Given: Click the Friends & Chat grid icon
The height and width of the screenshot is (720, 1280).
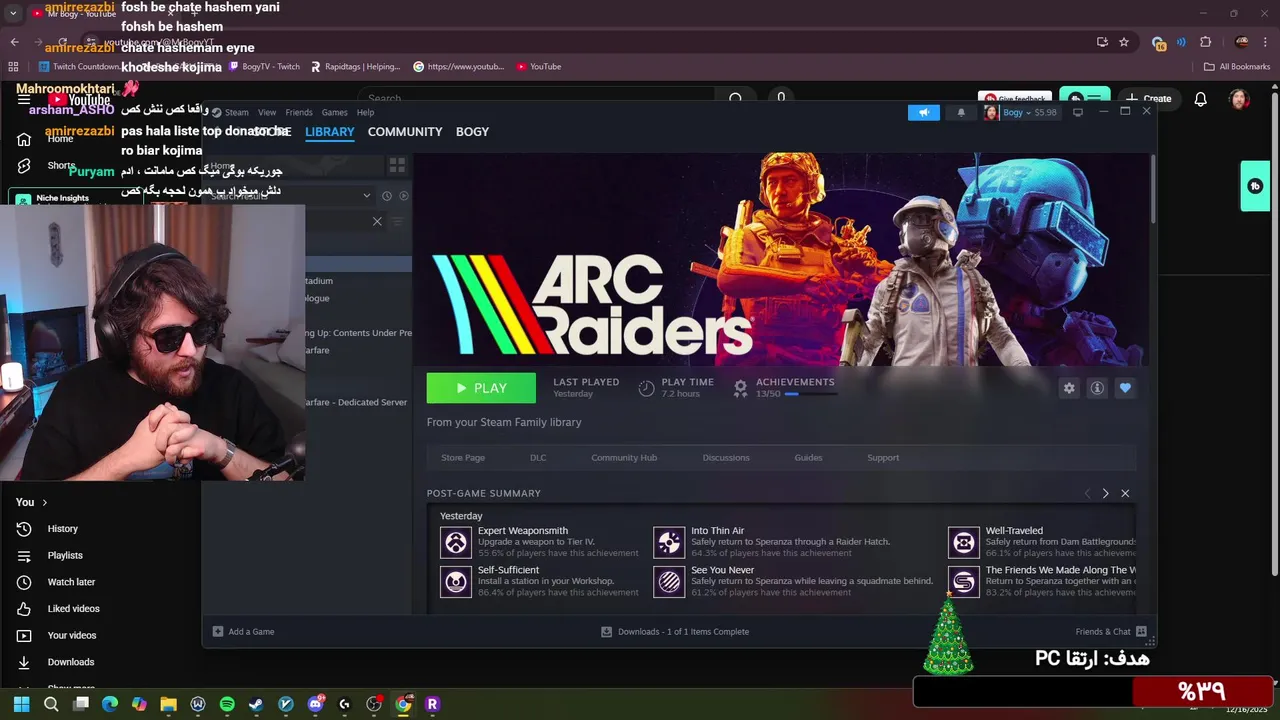Looking at the screenshot, I should [x=1141, y=631].
